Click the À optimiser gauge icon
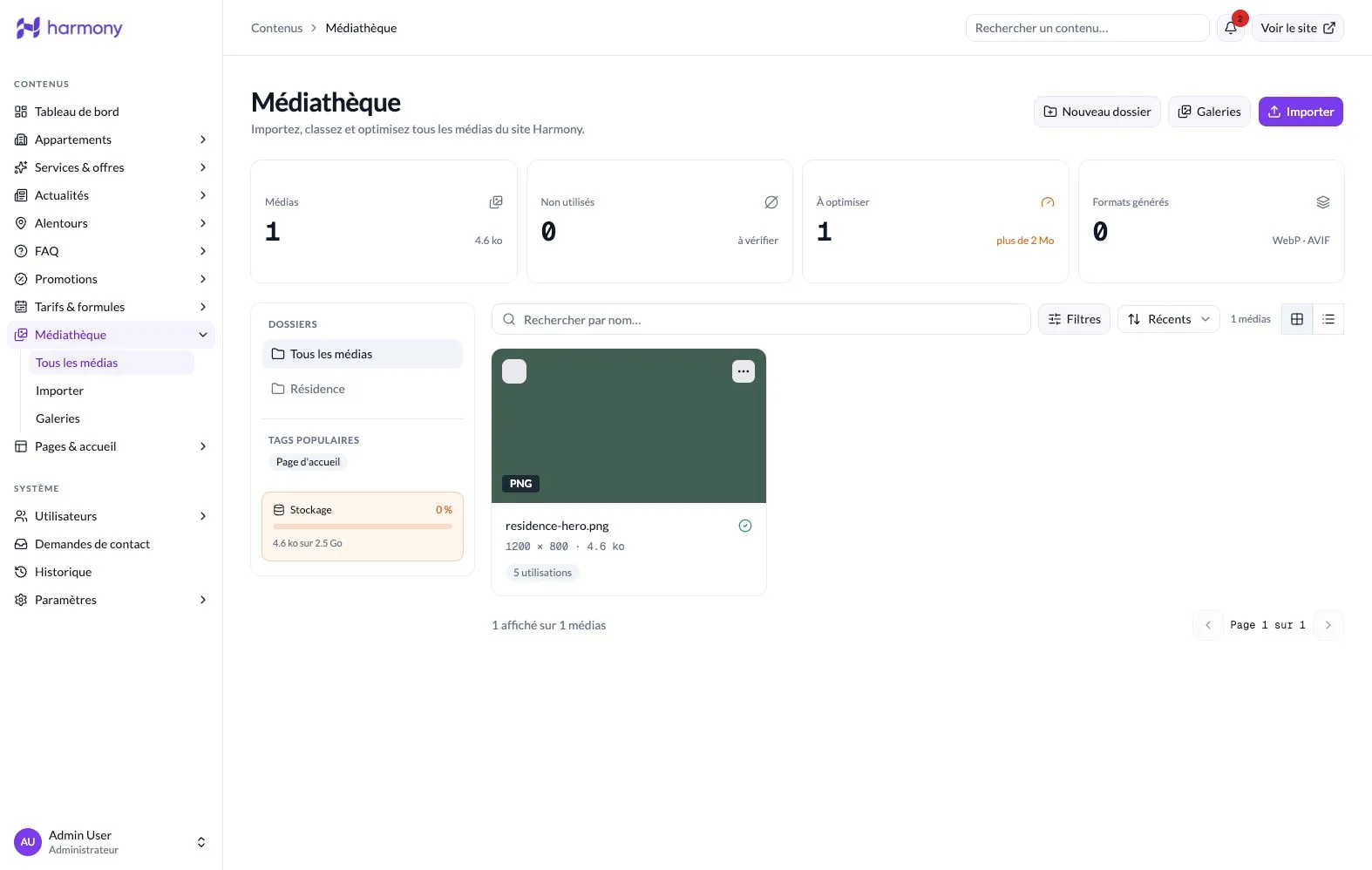 (1048, 202)
